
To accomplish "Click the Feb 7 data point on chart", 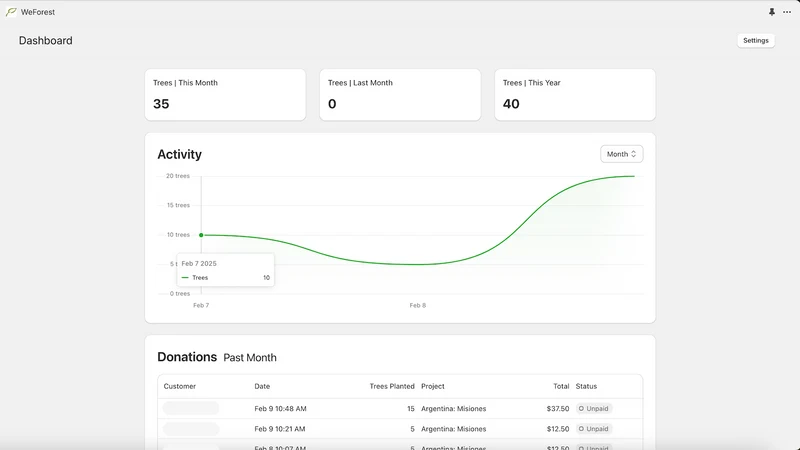I will (x=201, y=235).
